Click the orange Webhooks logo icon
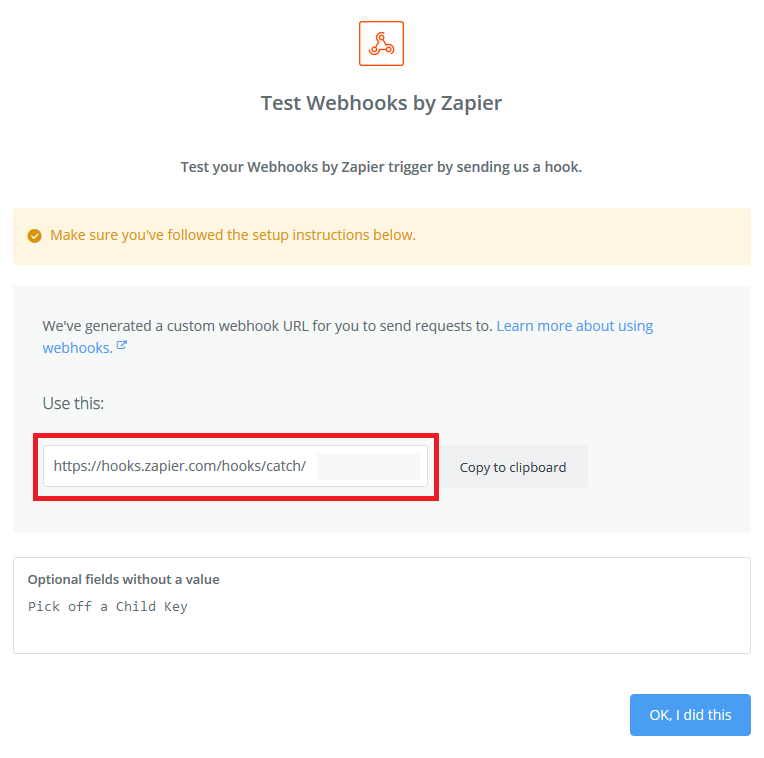The height and width of the screenshot is (758, 764). tap(381, 43)
